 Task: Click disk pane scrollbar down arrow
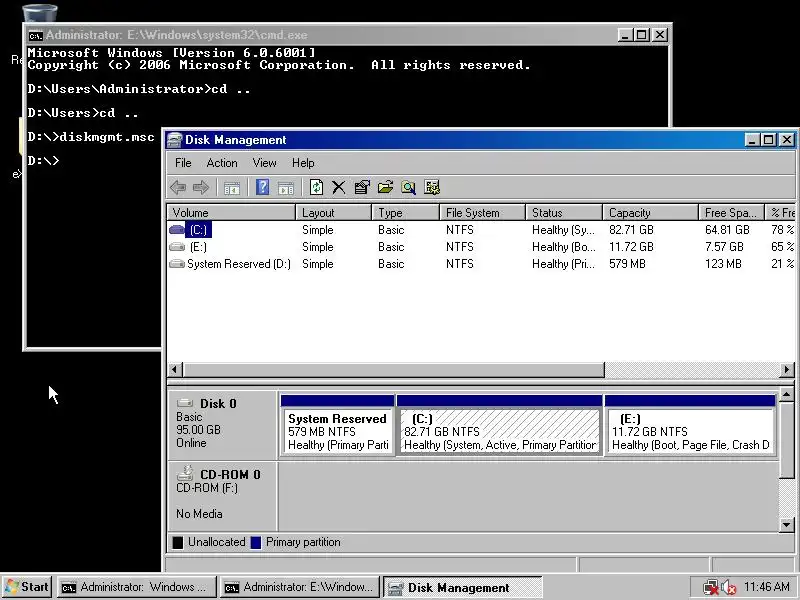tap(787, 524)
